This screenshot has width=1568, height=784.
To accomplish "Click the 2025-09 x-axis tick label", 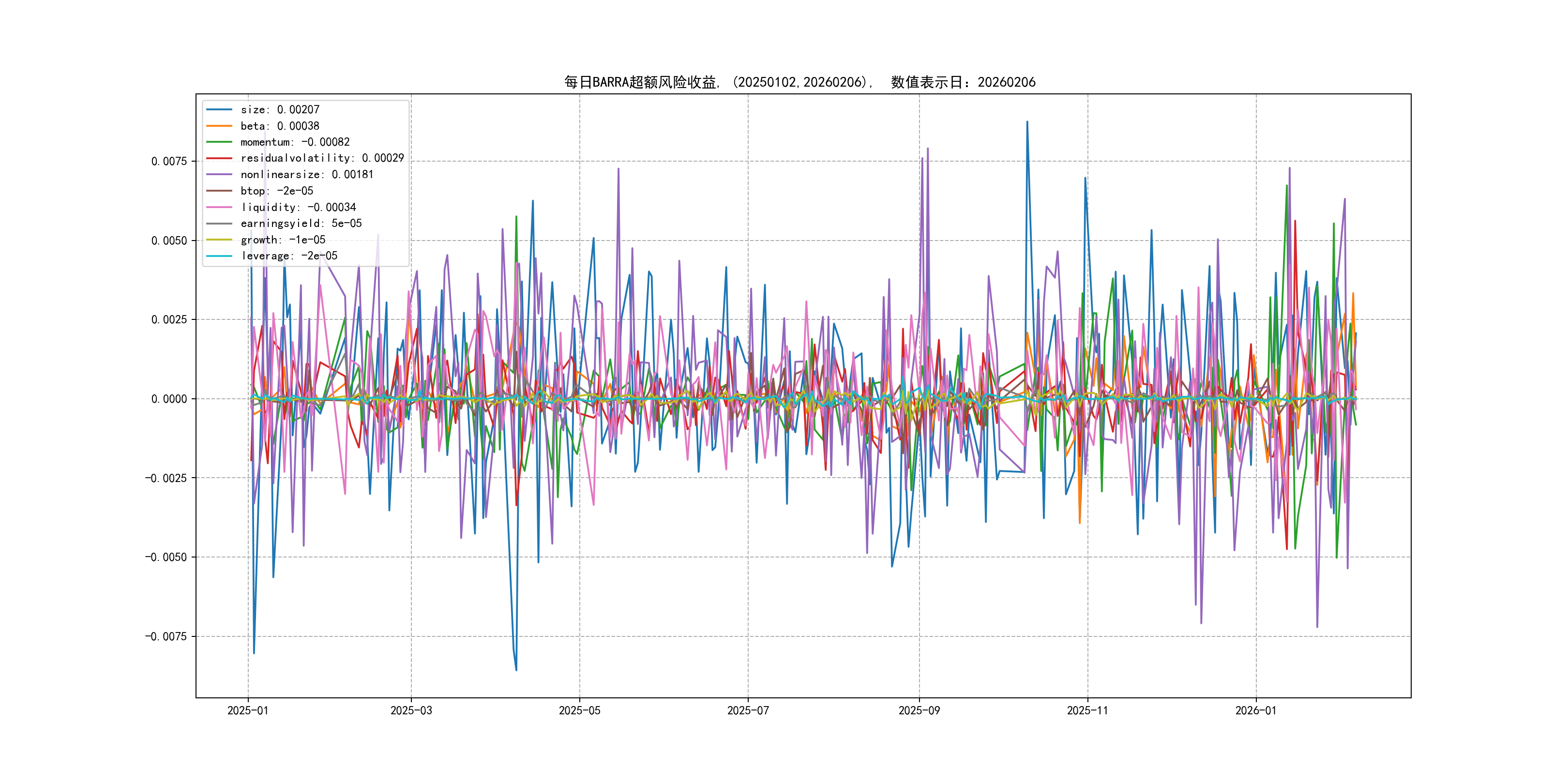I will pos(919,710).
